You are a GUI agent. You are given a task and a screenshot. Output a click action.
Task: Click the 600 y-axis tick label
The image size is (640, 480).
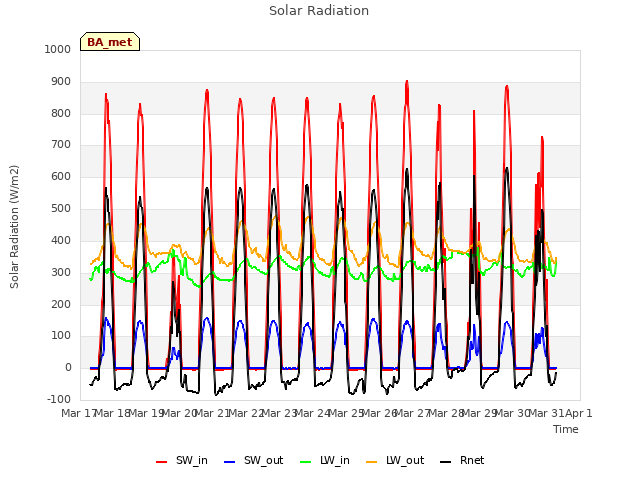point(61,176)
